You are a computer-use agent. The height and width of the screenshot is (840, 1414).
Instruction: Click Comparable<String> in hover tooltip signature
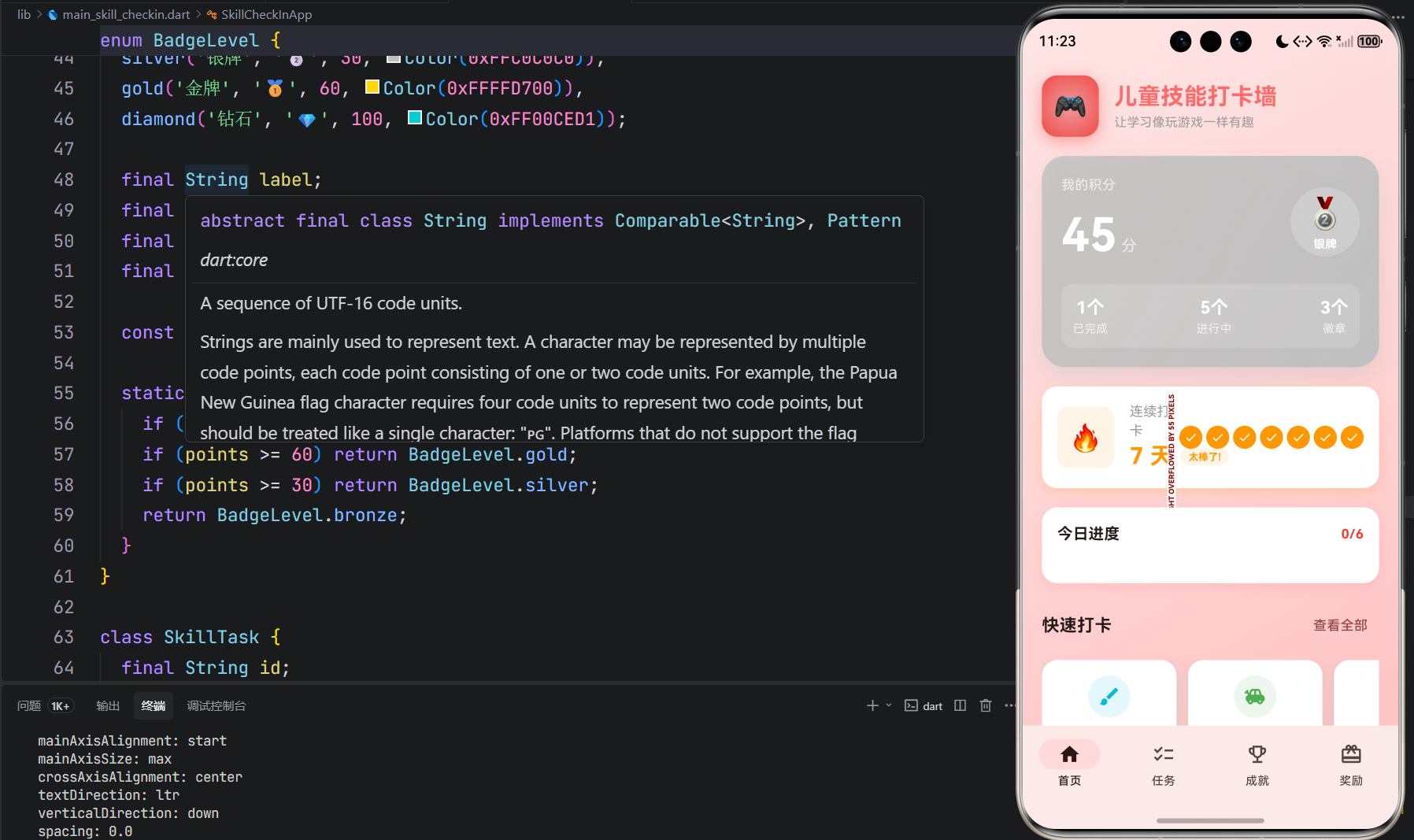[710, 220]
